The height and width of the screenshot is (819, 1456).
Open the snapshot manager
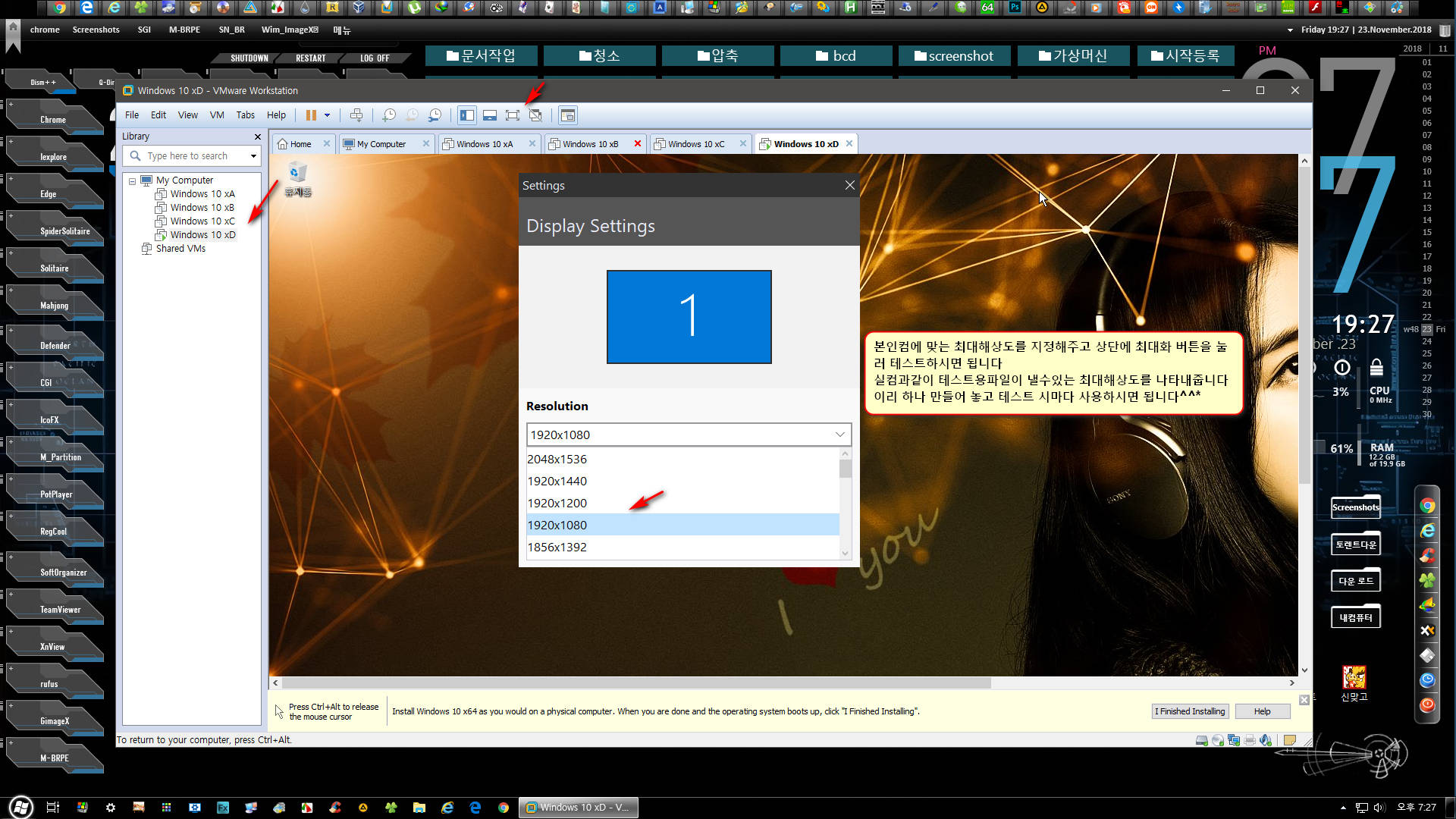(x=435, y=115)
